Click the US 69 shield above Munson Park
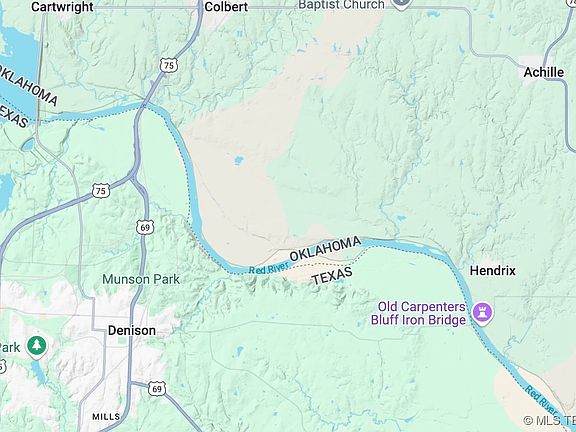The height and width of the screenshot is (432, 576). (x=145, y=227)
